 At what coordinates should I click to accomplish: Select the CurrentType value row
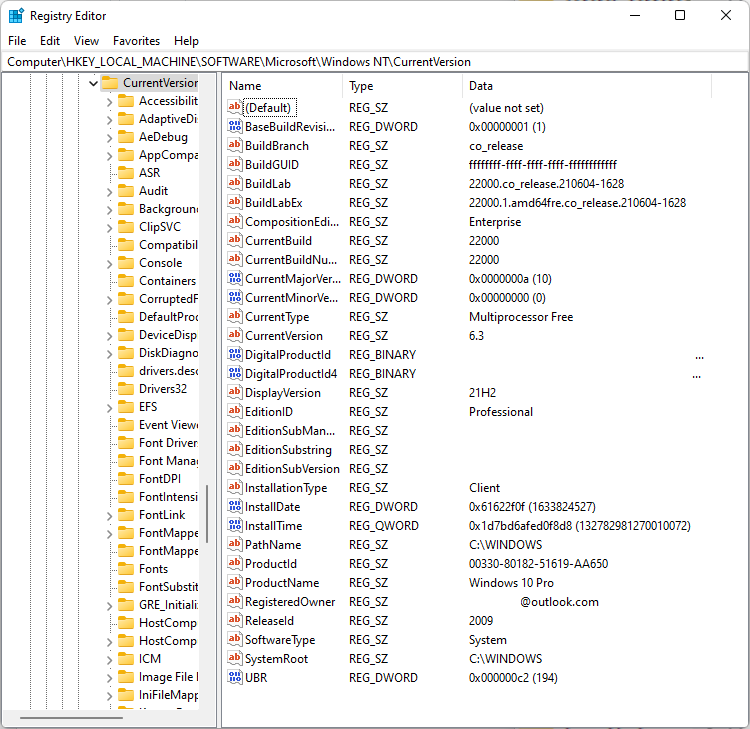pyautogui.click(x=467, y=317)
